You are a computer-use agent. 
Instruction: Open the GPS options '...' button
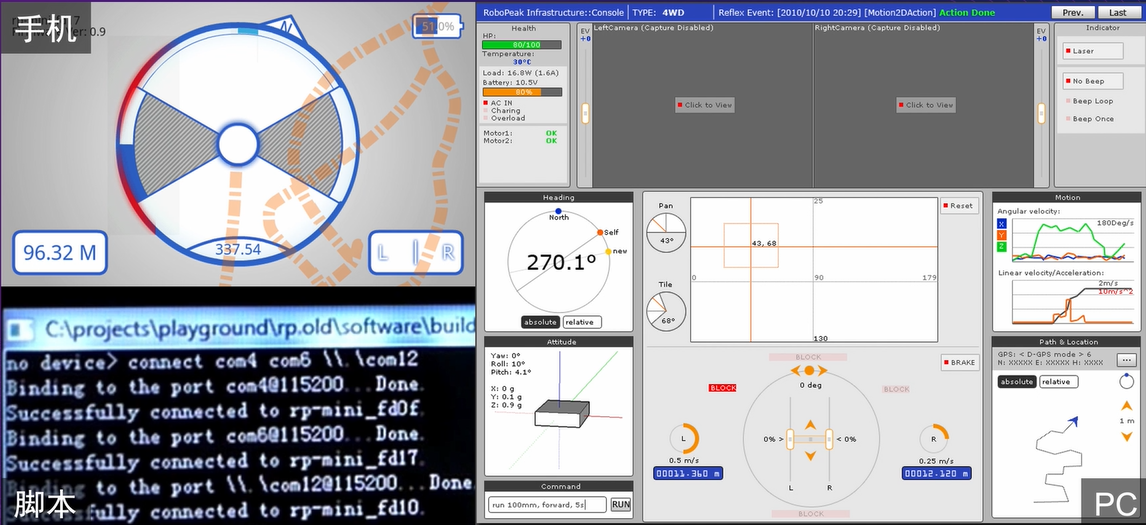coord(1126,360)
